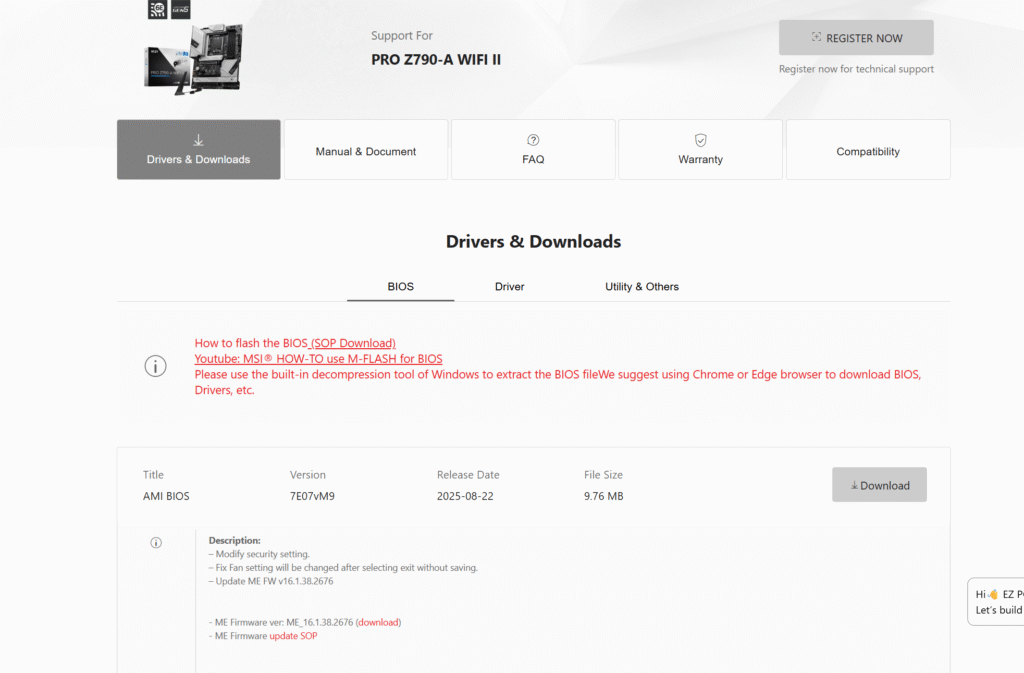Open the PRO Z790-A WIFI II motherboard thumbnail
Image resolution: width=1024 pixels, height=673 pixels.
coord(192,58)
